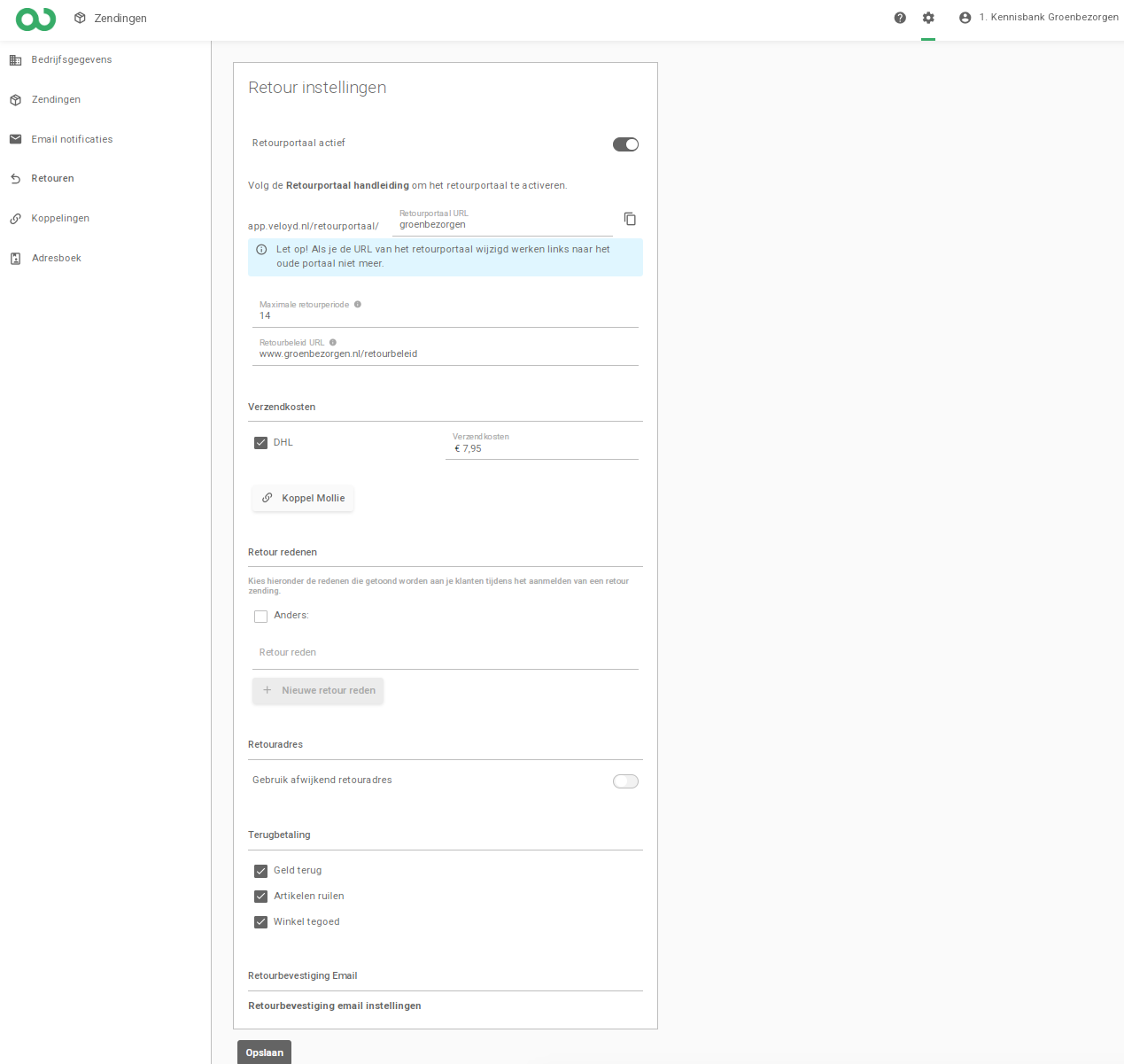Click the Retour reden input field
Image resolution: width=1124 pixels, height=1064 pixels.
pyautogui.click(x=445, y=653)
